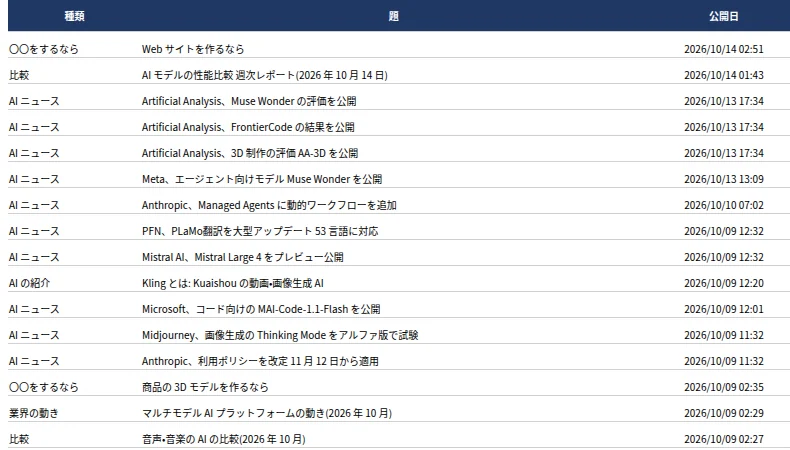Select the date '2026/10/13 13:09'
This screenshot has width=790, height=450.
723,179
